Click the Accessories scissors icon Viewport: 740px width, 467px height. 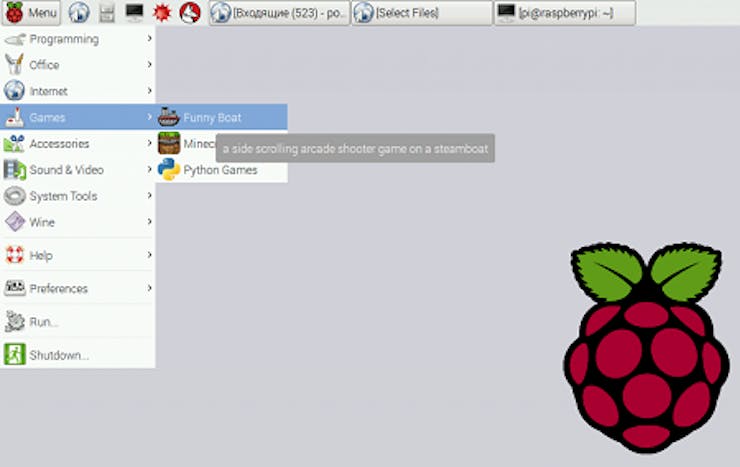pyautogui.click(x=14, y=143)
